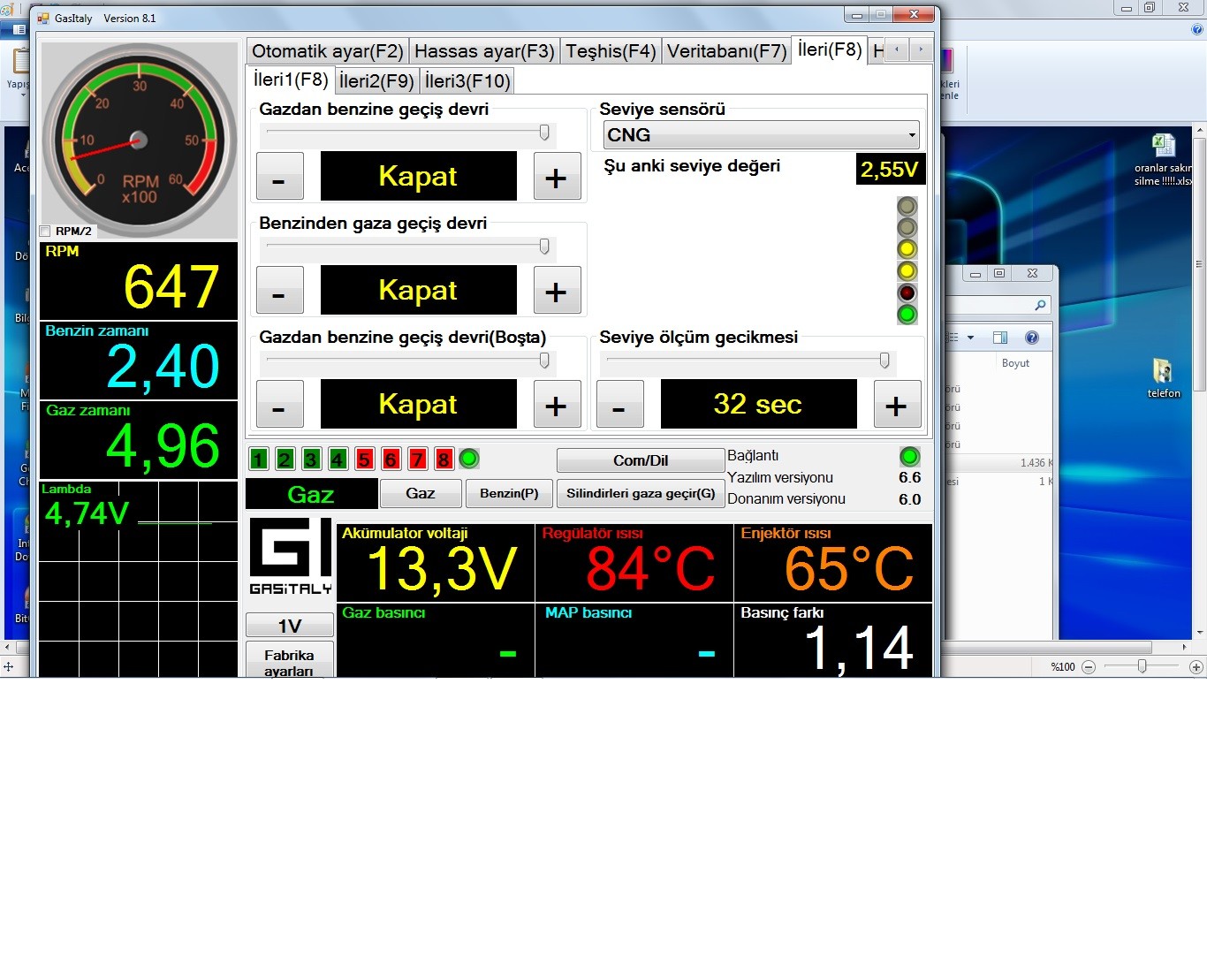Click the GasItaly logo icon
This screenshot has width=1207, height=980.
(290, 556)
